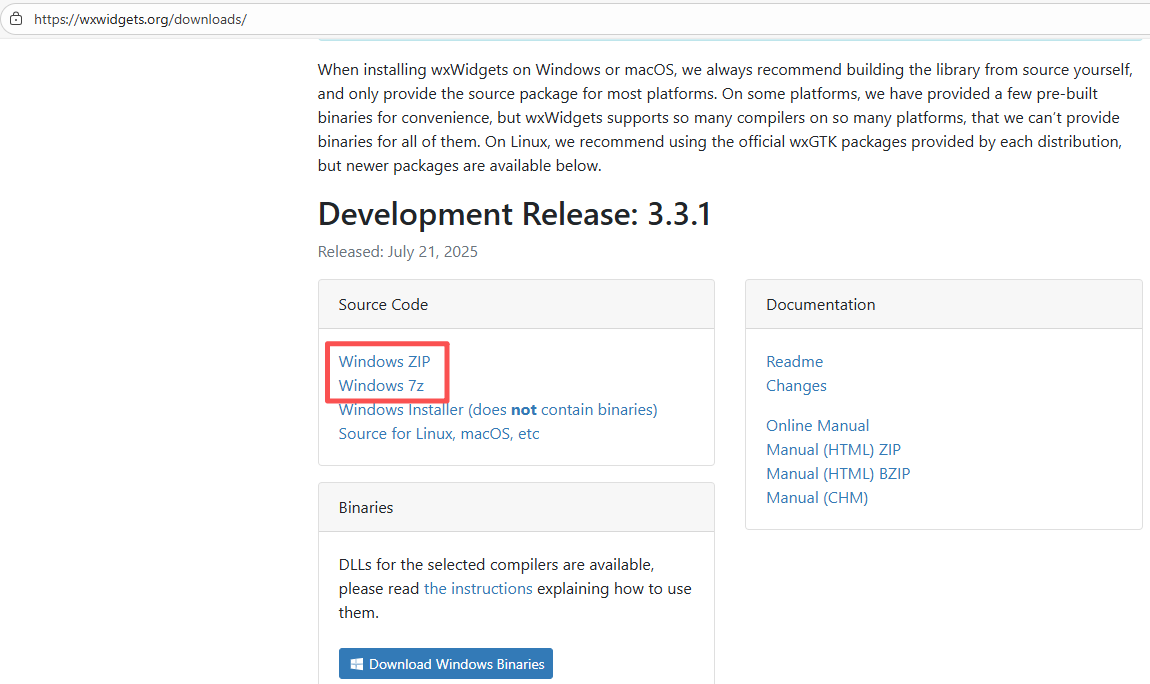Click Download Windows Binaries button
Image resolution: width=1150 pixels, height=684 pixels.
point(446,663)
